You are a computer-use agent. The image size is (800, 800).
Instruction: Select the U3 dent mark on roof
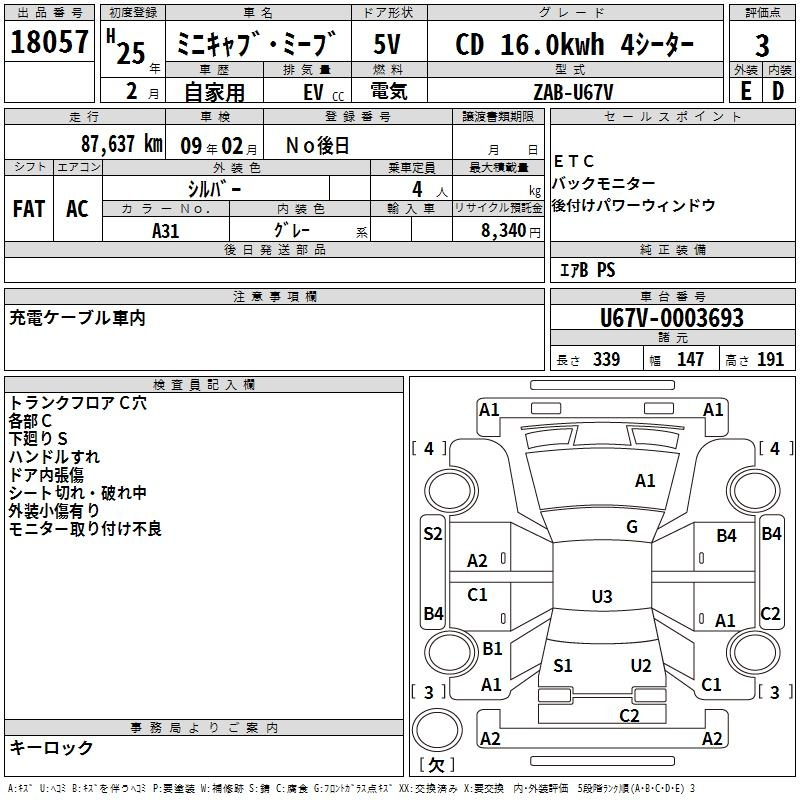(601, 597)
